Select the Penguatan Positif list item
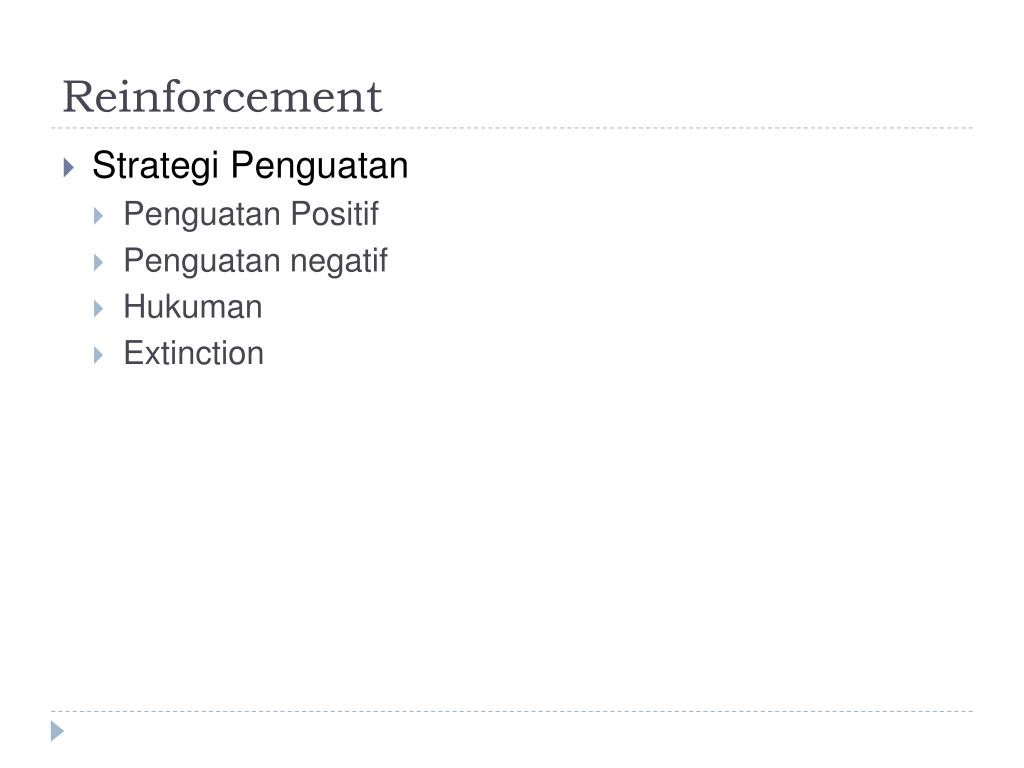Screen dimensions: 1024x768 coord(251,214)
